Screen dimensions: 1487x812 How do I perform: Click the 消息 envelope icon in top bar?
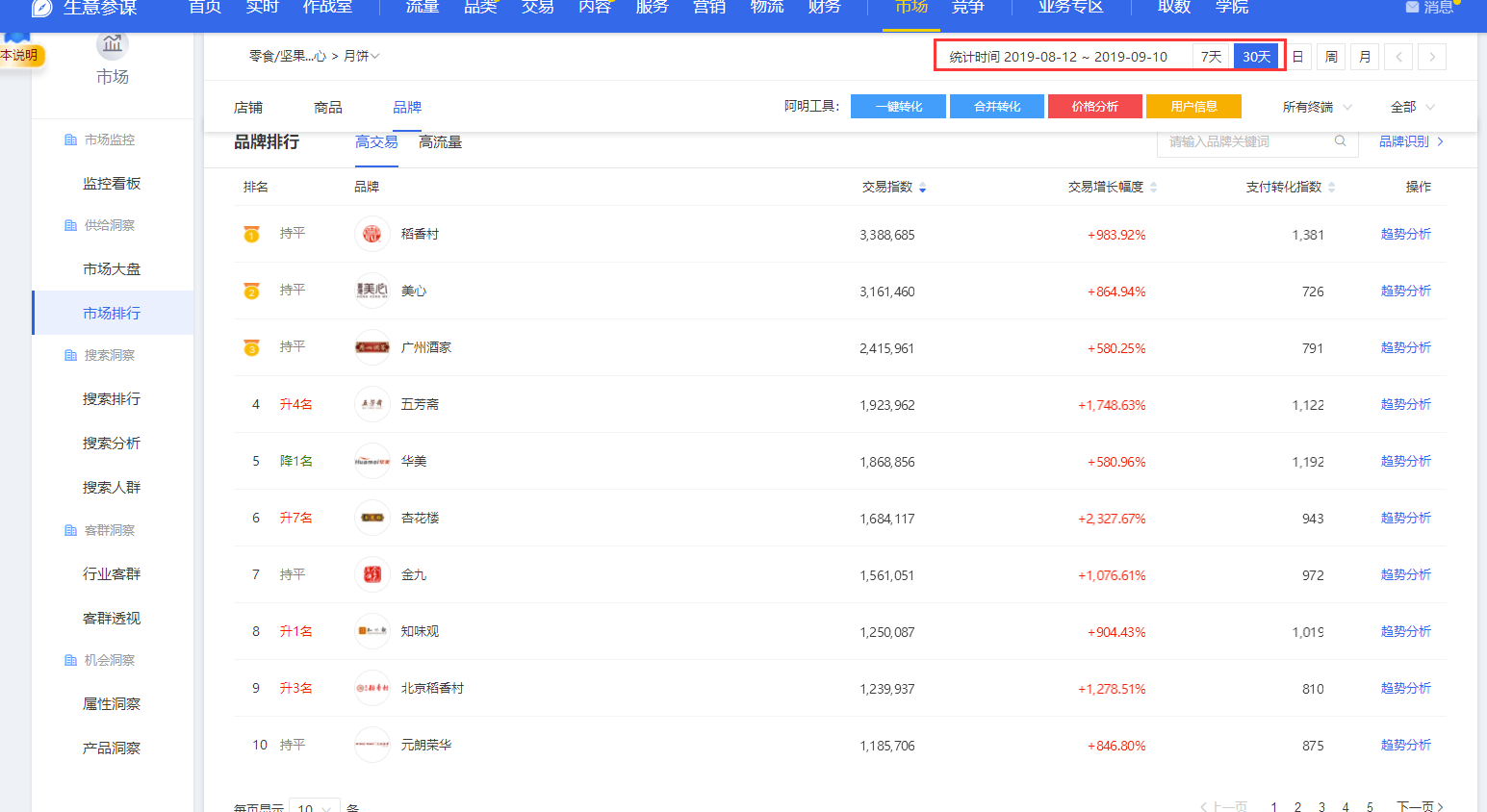click(x=1412, y=8)
